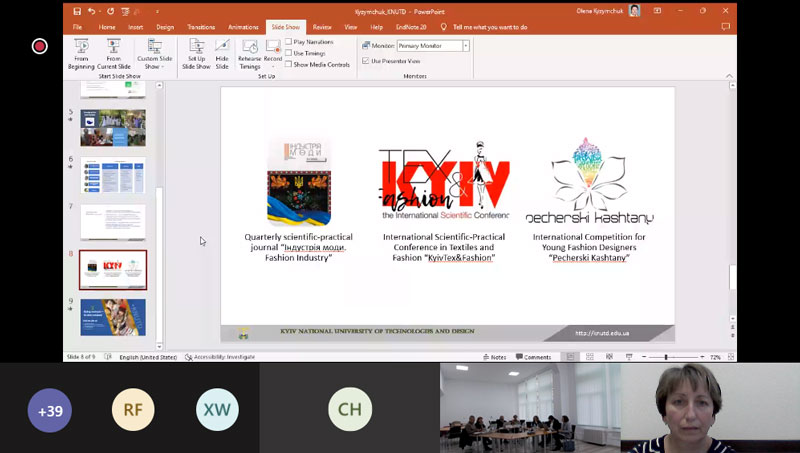This screenshot has height=453, width=800.
Task: Open the Transitions tab
Action: [x=201, y=27]
